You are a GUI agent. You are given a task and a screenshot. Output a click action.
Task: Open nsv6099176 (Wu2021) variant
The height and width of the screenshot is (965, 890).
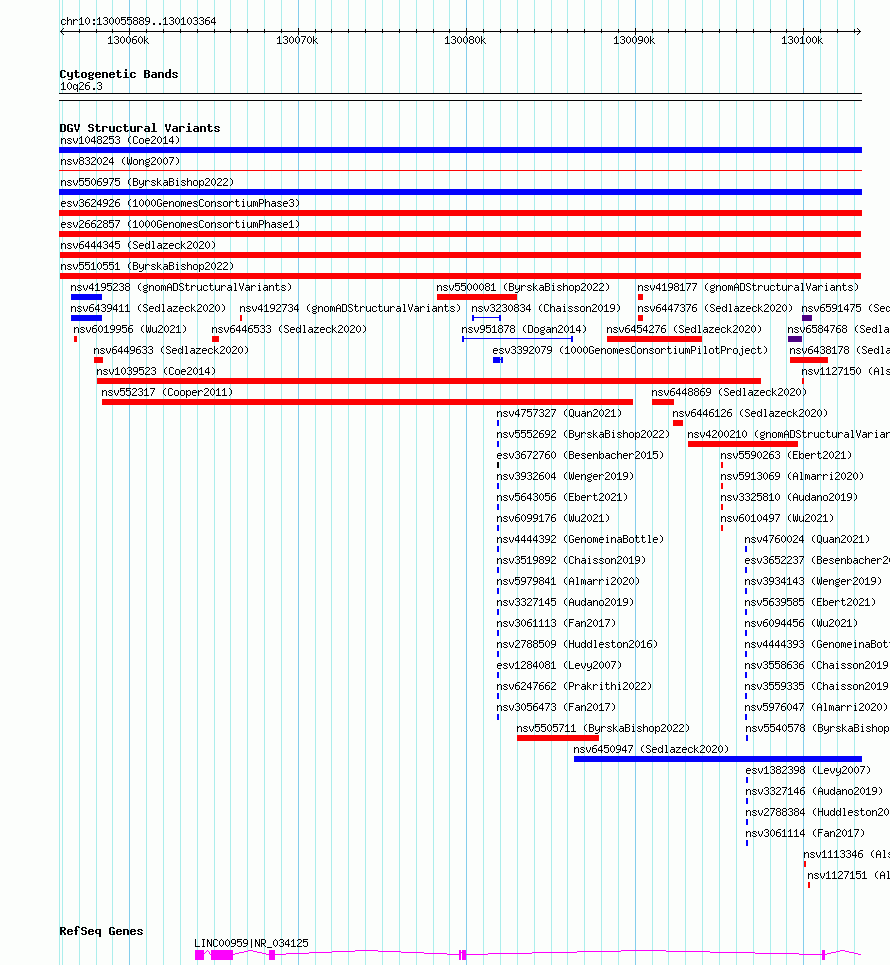[x=553, y=518]
